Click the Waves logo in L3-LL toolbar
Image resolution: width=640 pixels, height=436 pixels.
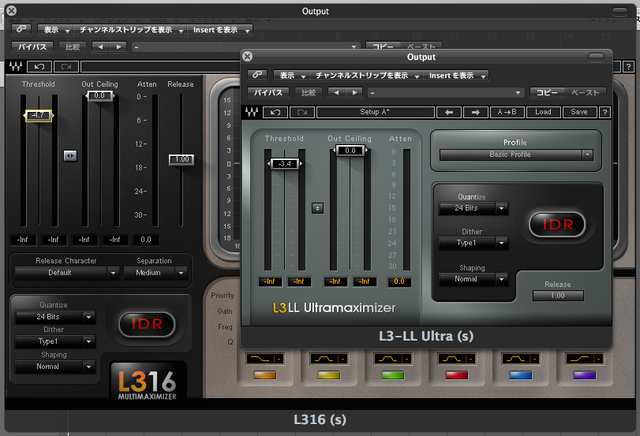(252, 112)
